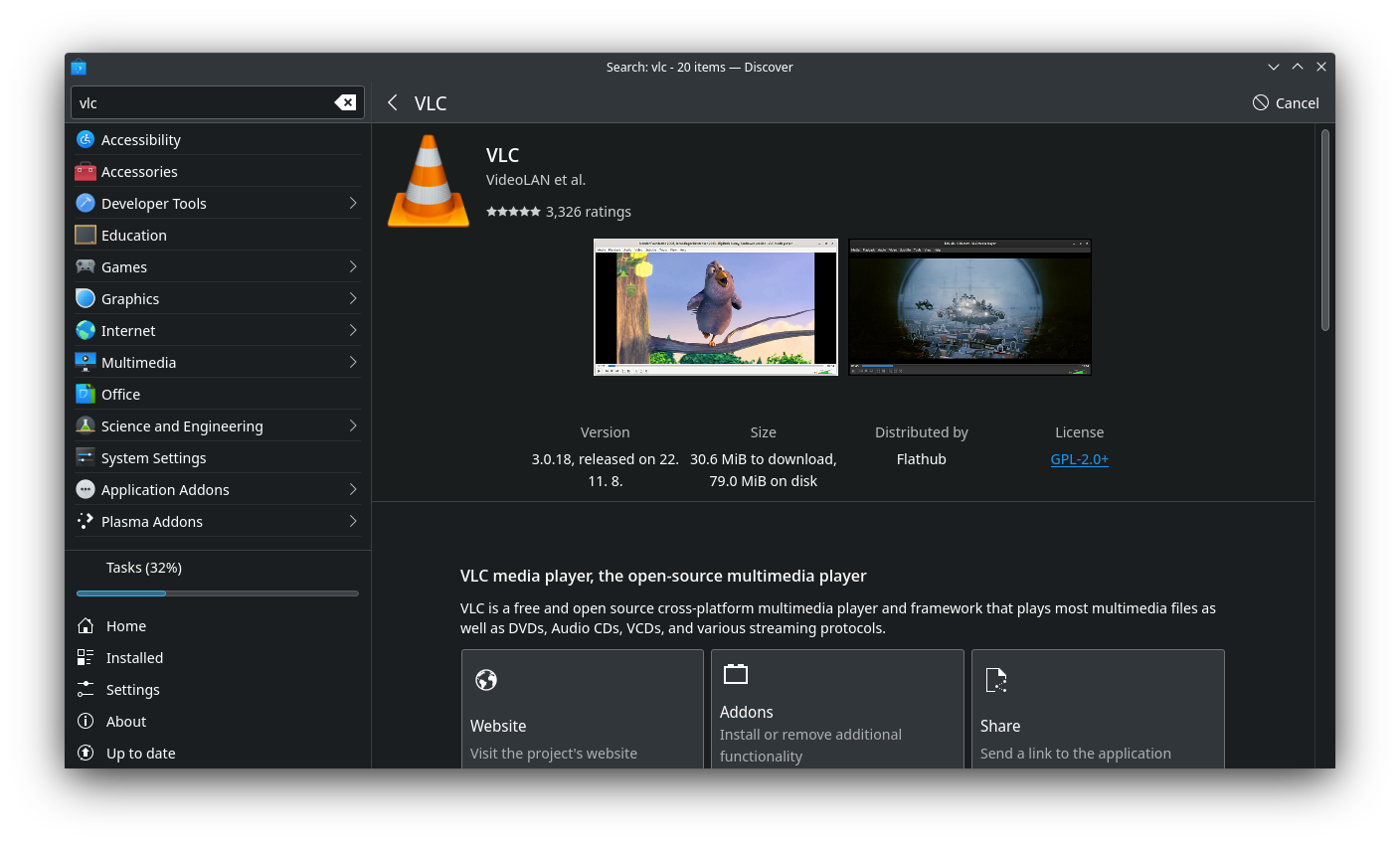
Task: Click the Application Addons icon
Action: click(86, 489)
